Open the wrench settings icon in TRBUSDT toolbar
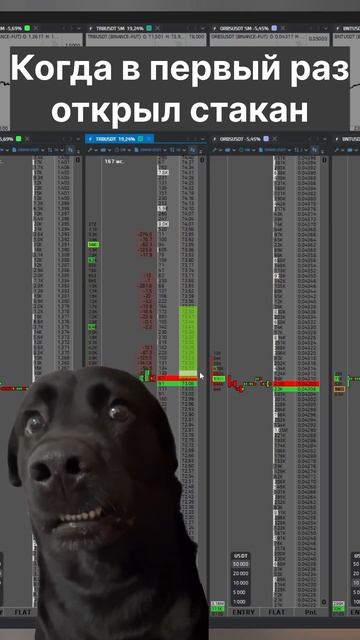This screenshot has height=640, width=360. click(x=89, y=150)
